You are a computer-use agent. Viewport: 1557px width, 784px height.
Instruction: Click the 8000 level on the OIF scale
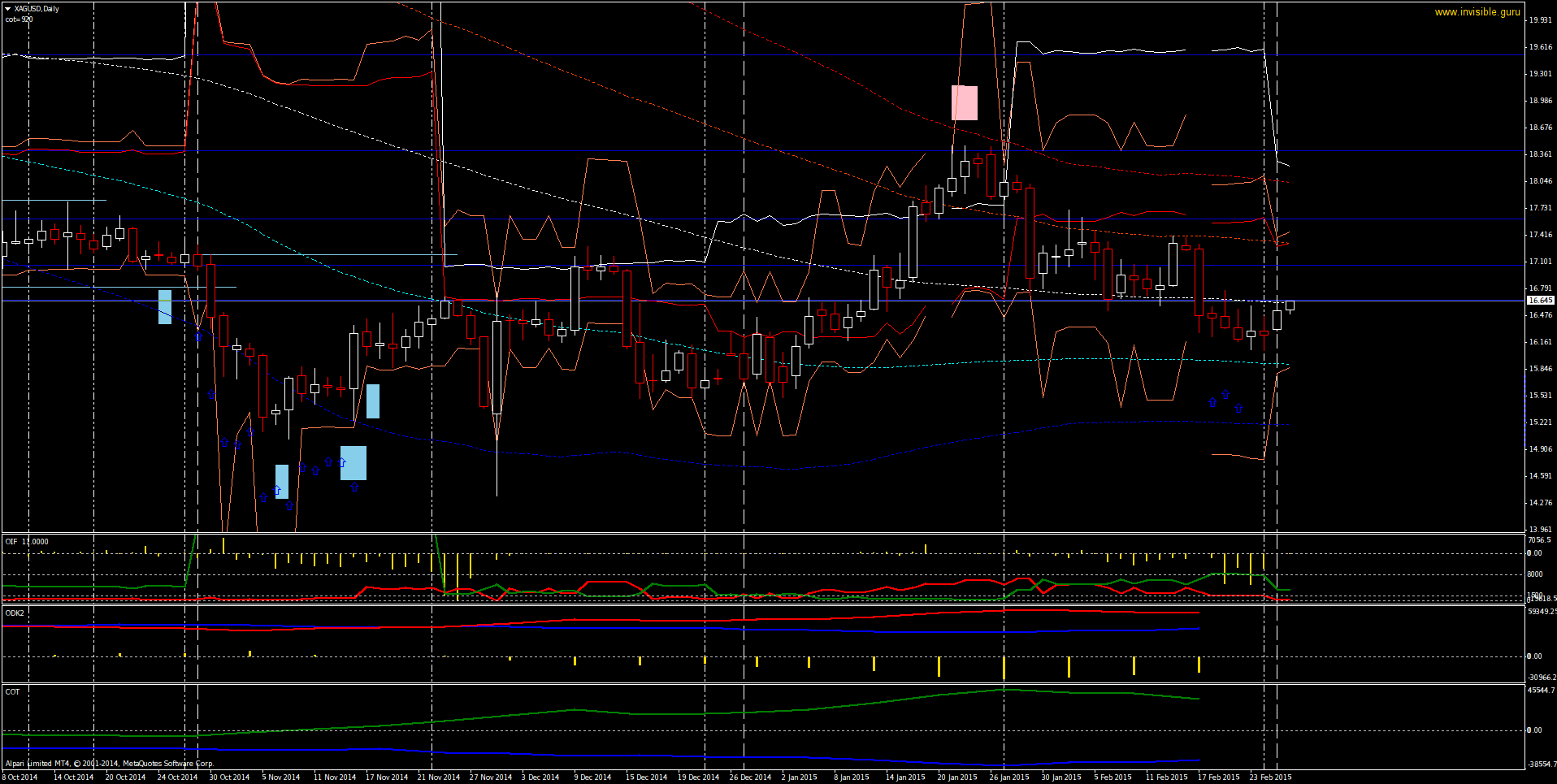tap(1535, 574)
